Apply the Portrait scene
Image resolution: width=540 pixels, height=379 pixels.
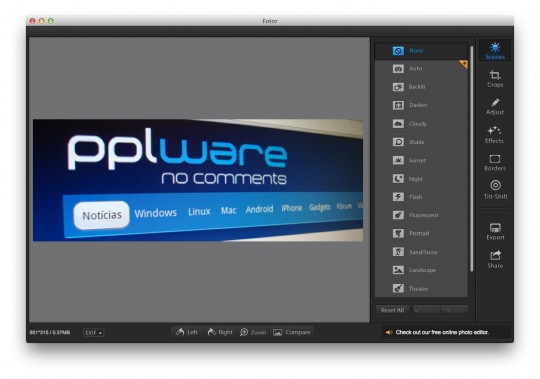point(421,233)
